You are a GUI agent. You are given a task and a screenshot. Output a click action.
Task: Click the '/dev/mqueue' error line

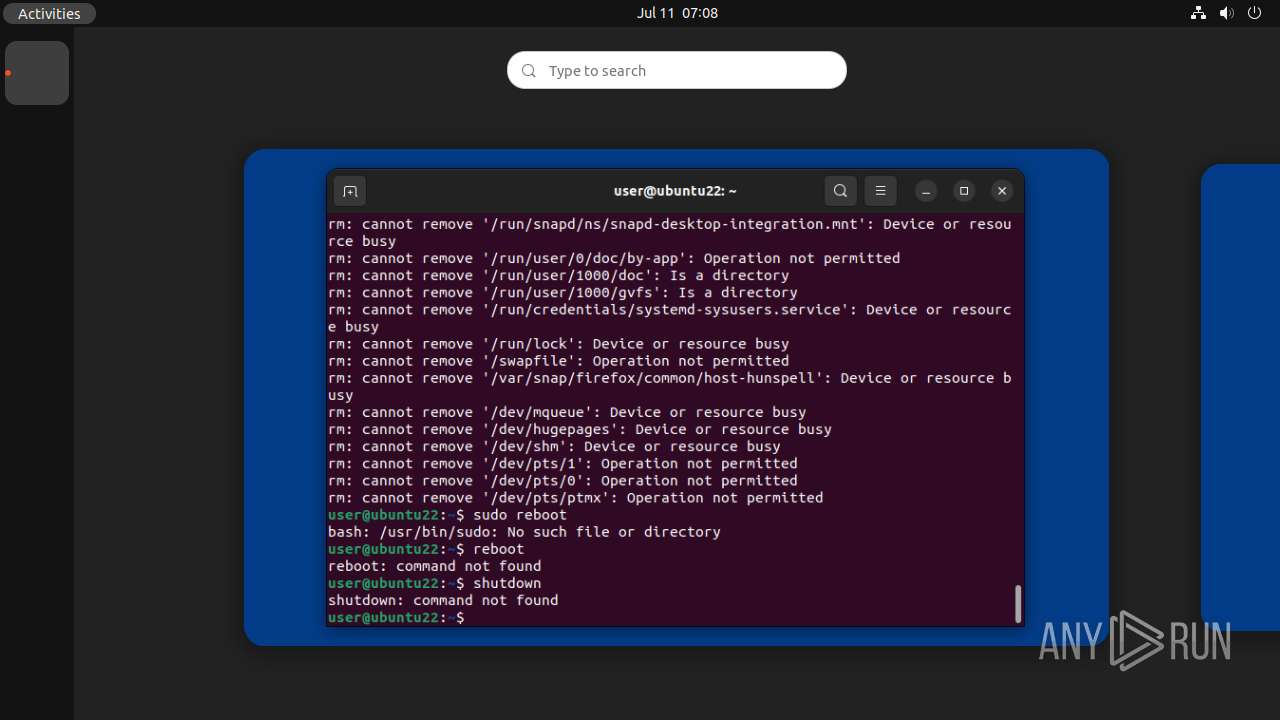tap(567, 412)
